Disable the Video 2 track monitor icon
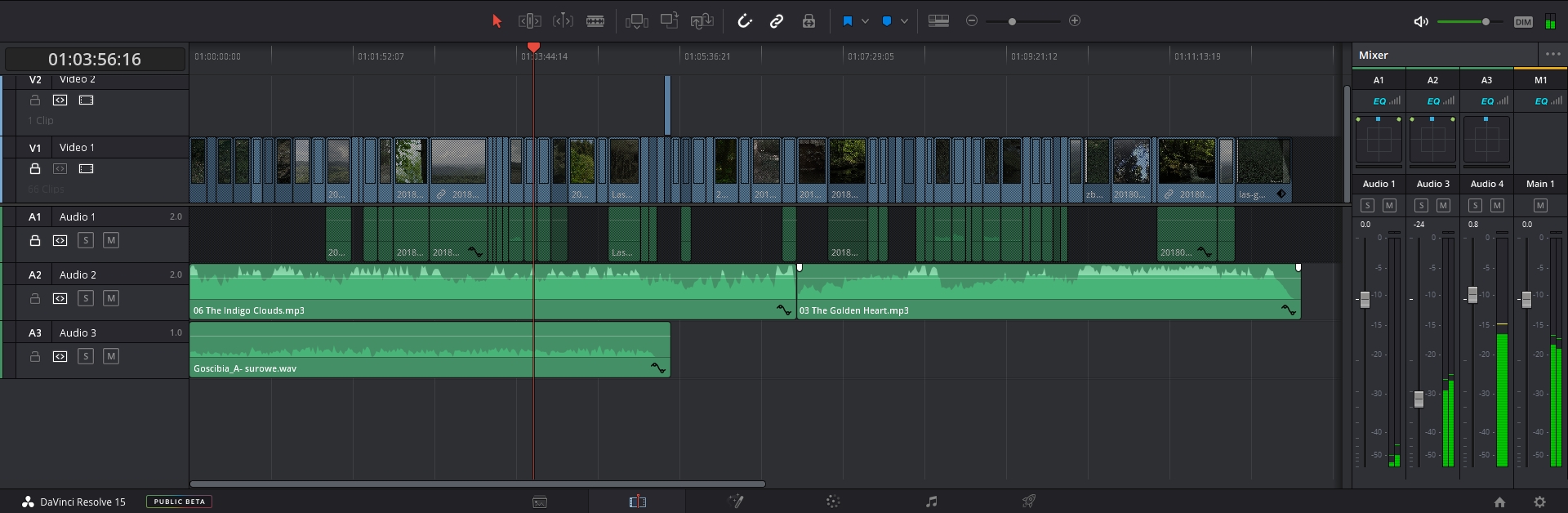This screenshot has width=1568, height=513. 86,100
